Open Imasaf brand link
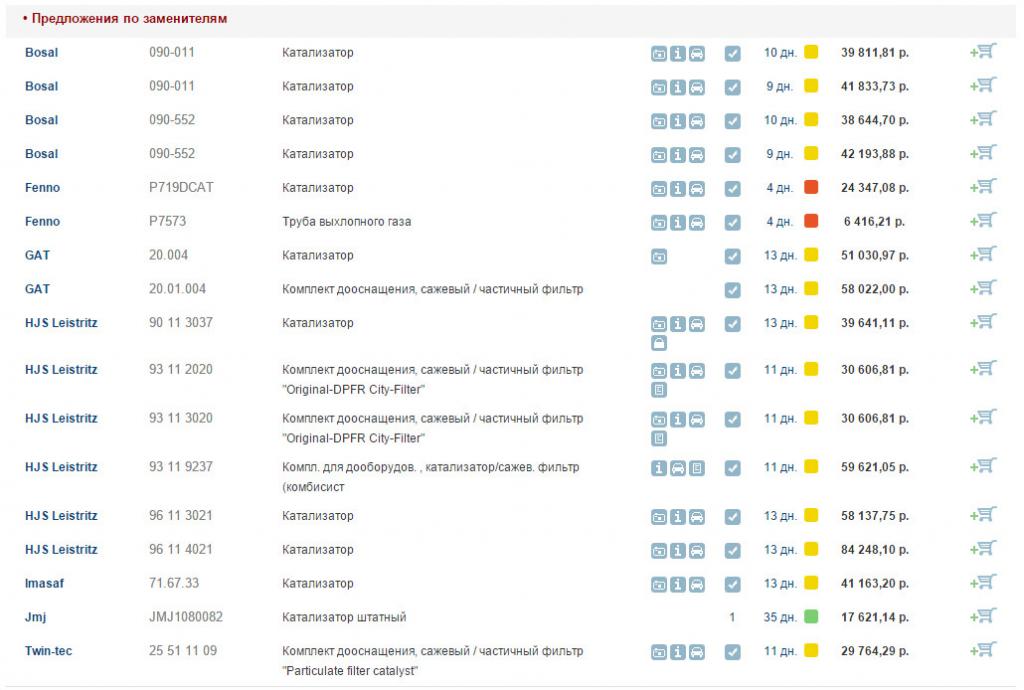Viewport: 1024px width, 690px height. 44,583
